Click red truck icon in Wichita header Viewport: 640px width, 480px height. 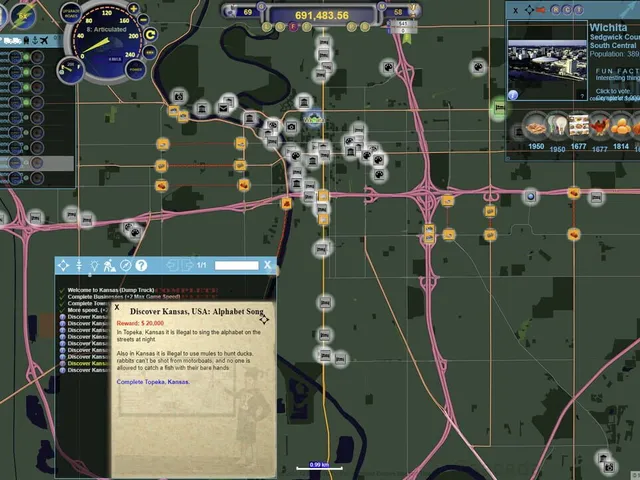(541, 10)
